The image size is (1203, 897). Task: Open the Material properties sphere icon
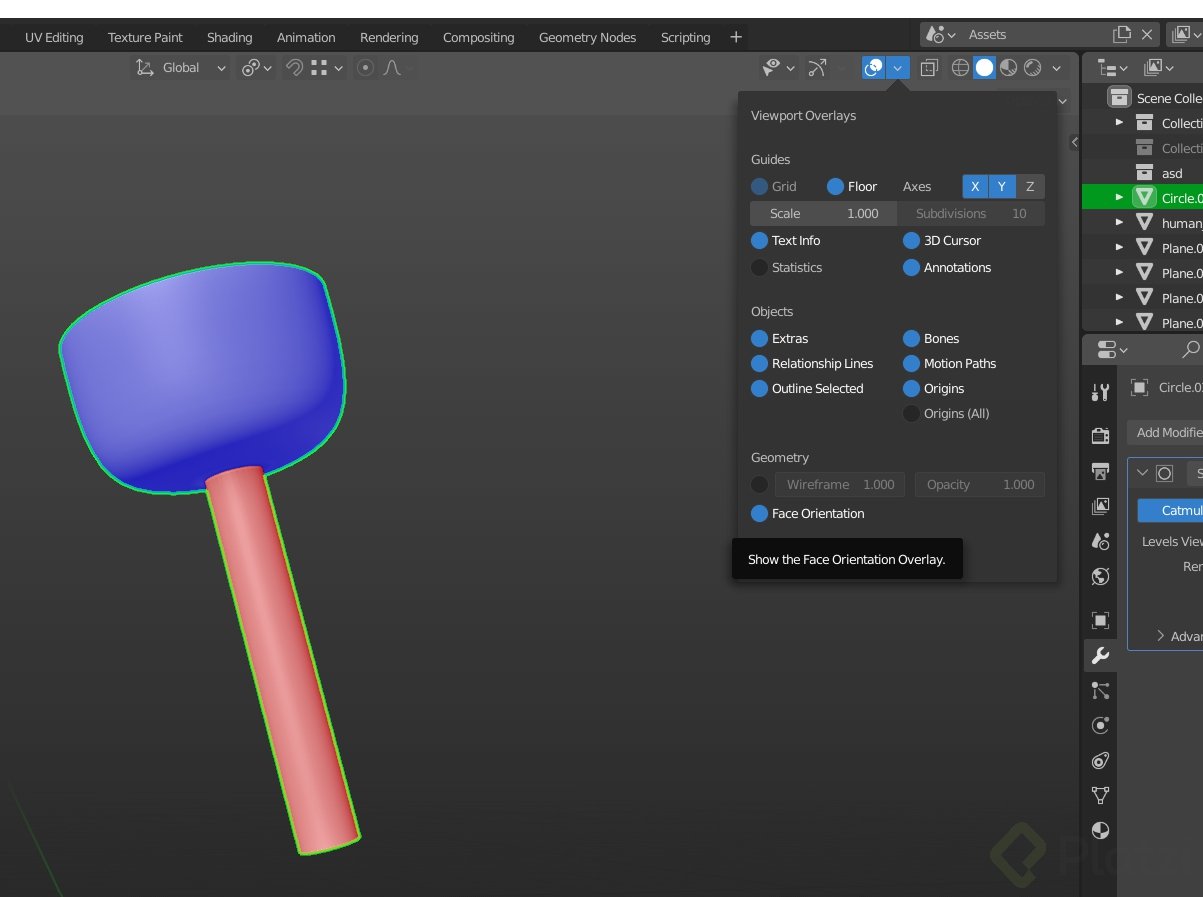click(x=1101, y=830)
